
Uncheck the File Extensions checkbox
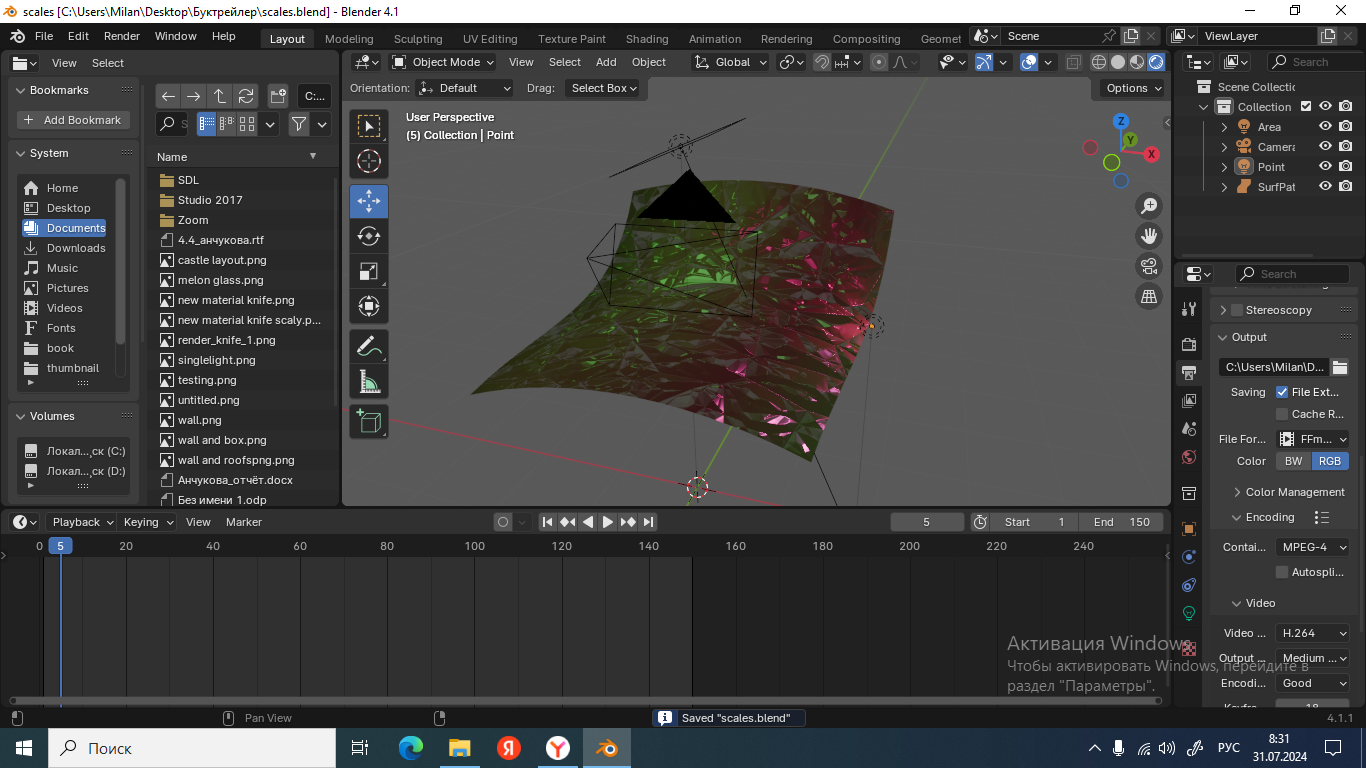(x=1282, y=392)
